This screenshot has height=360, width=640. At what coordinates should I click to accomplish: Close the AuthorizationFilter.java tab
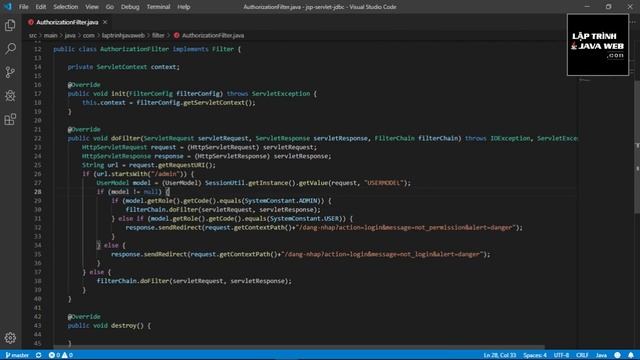click(105, 22)
